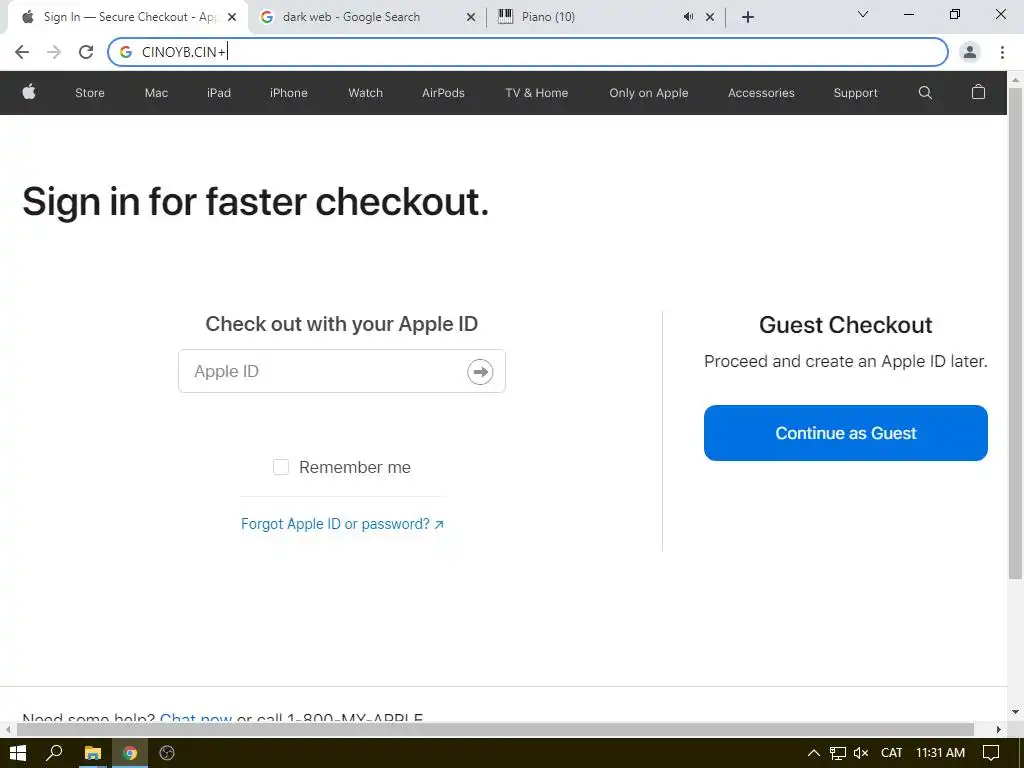Image resolution: width=1024 pixels, height=768 pixels.
Task: Submit Apple ID with the arrow button
Action: [x=480, y=372]
